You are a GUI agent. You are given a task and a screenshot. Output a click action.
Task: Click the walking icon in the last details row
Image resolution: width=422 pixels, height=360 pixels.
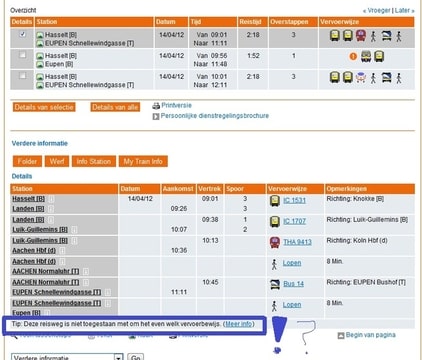coord(274,306)
